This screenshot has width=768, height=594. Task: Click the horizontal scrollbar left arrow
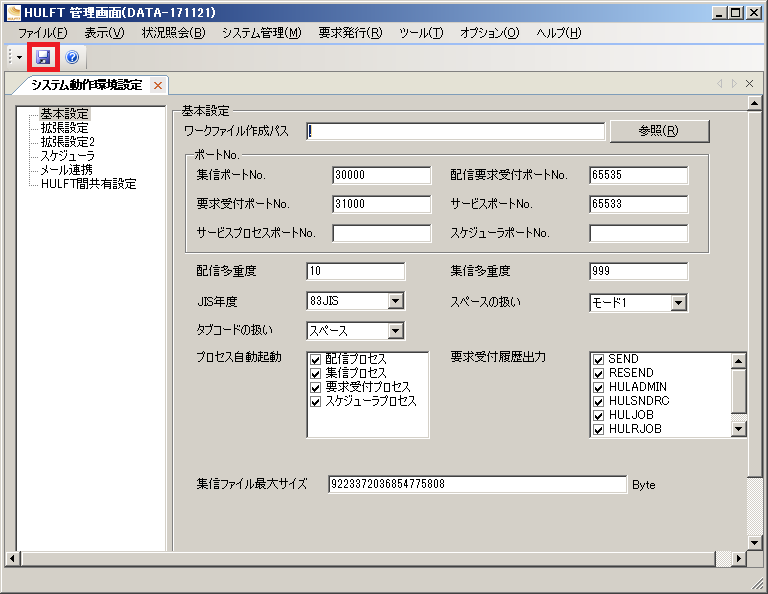click(12, 558)
